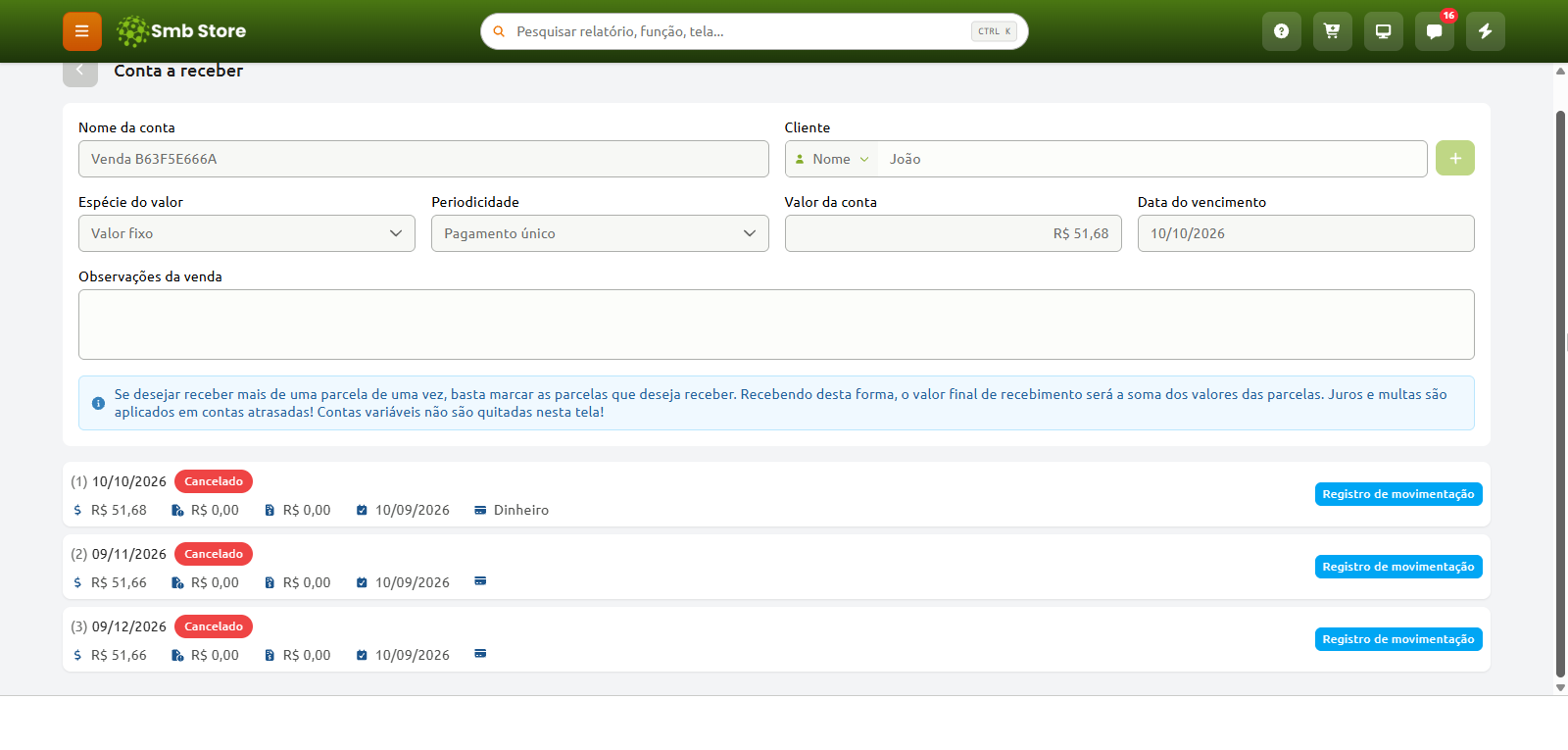This screenshot has height=750, width=1568.
Task: Click the card icon in the 09/11/2026 installment
Action: point(480,581)
